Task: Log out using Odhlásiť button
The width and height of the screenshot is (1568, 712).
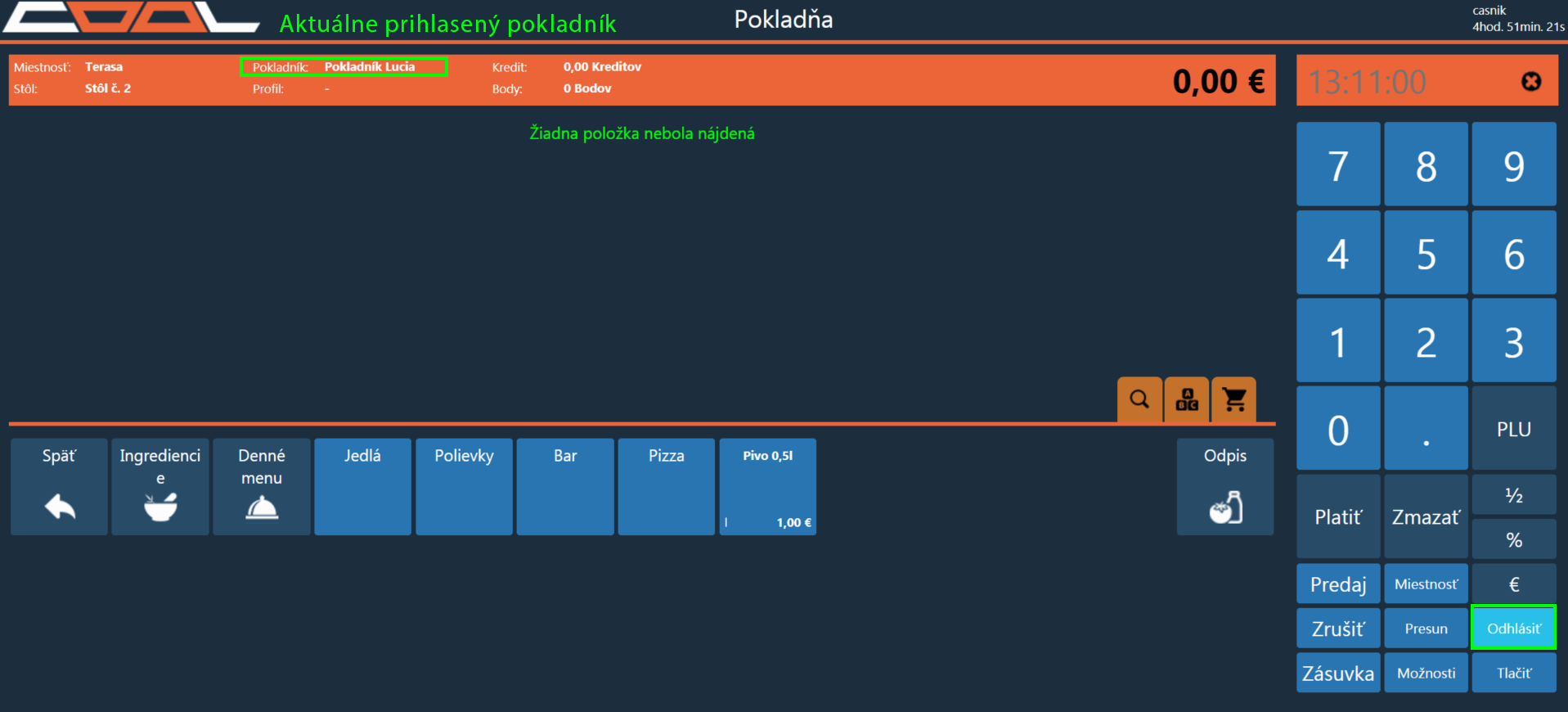Action: click(x=1513, y=629)
